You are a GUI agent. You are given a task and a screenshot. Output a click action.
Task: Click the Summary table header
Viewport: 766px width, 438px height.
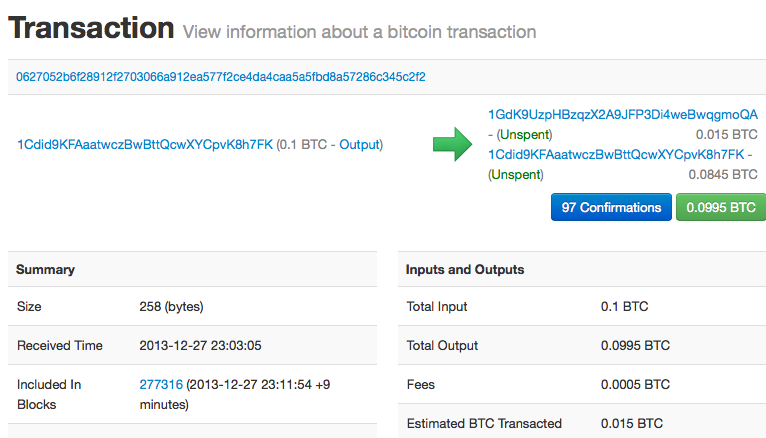pos(45,270)
